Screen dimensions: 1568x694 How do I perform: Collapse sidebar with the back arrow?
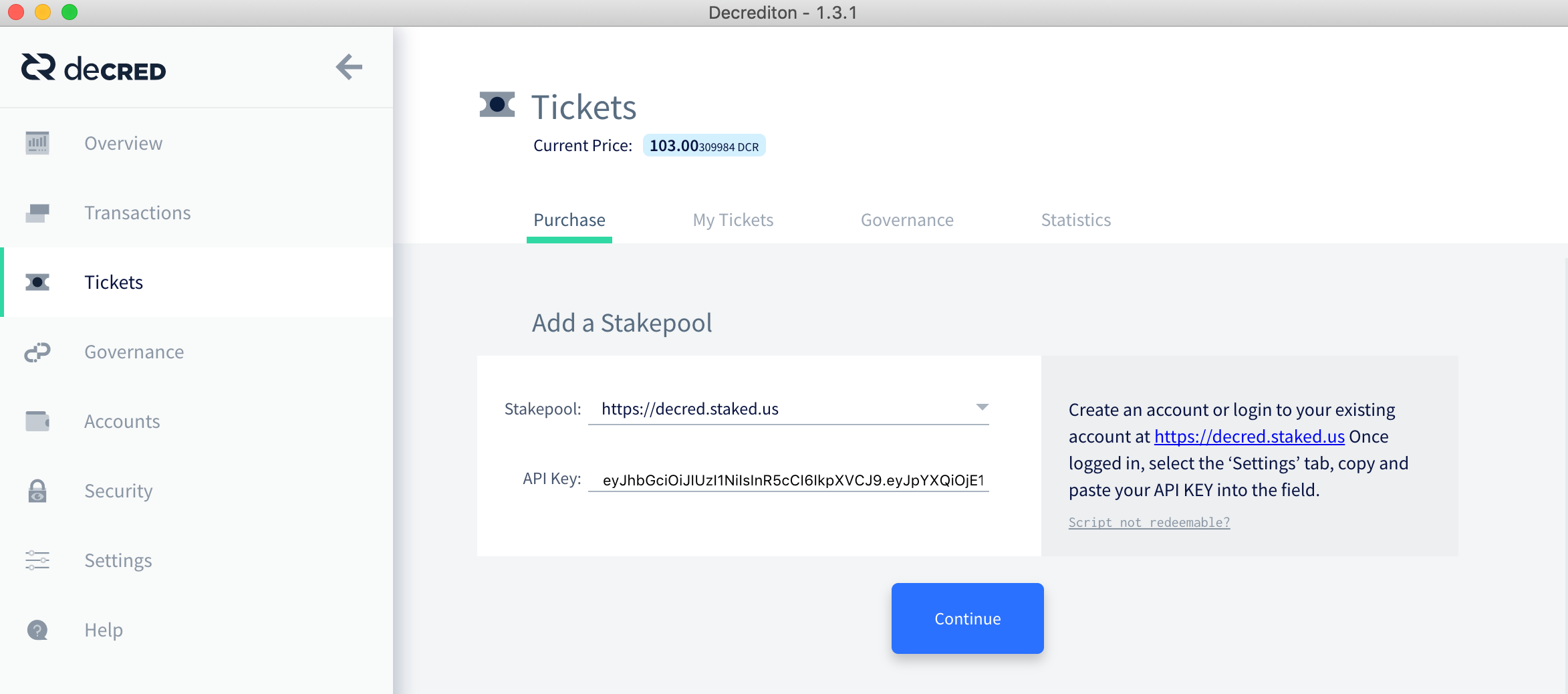[x=349, y=67]
